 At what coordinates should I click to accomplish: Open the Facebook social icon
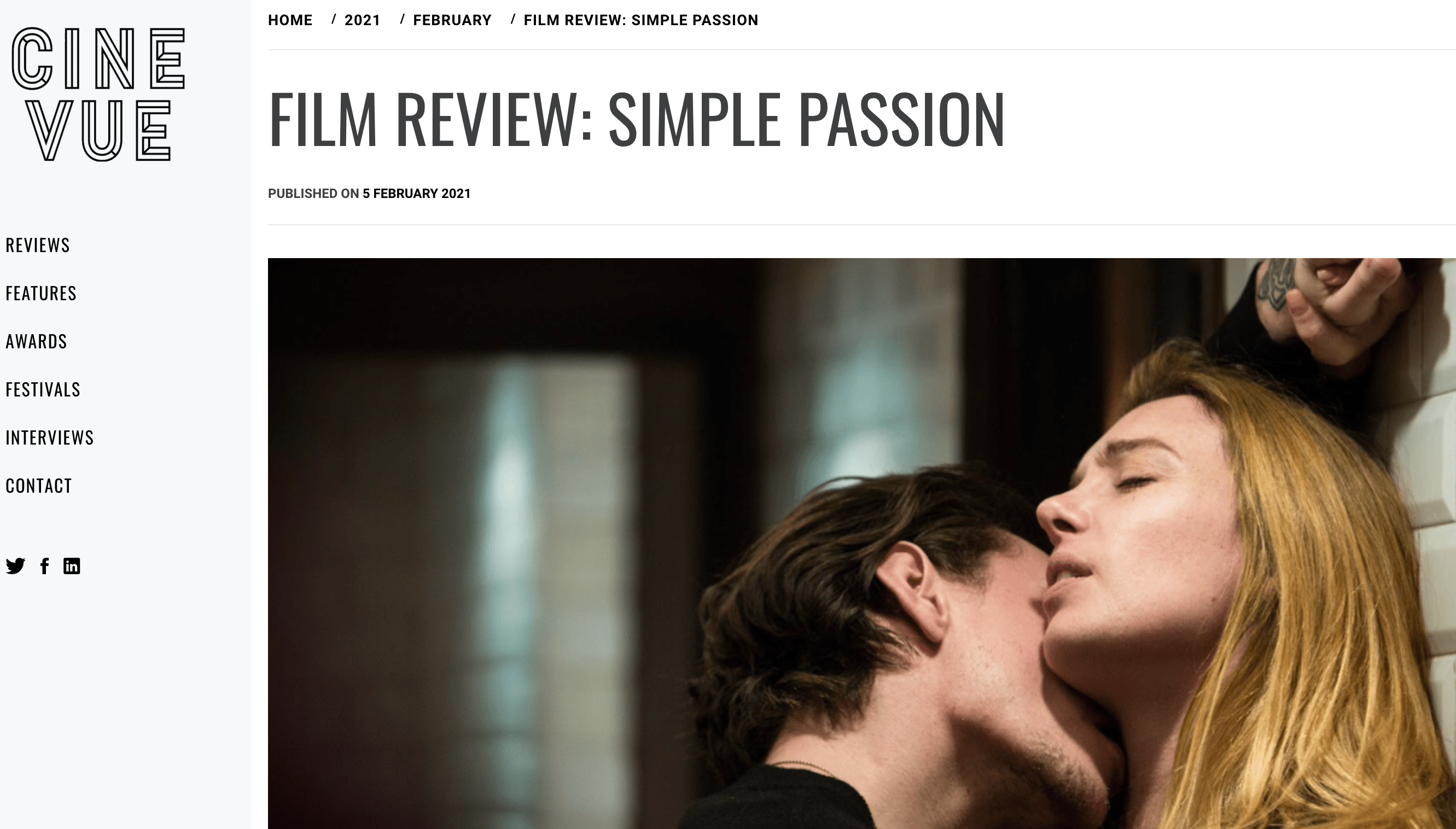click(x=44, y=566)
